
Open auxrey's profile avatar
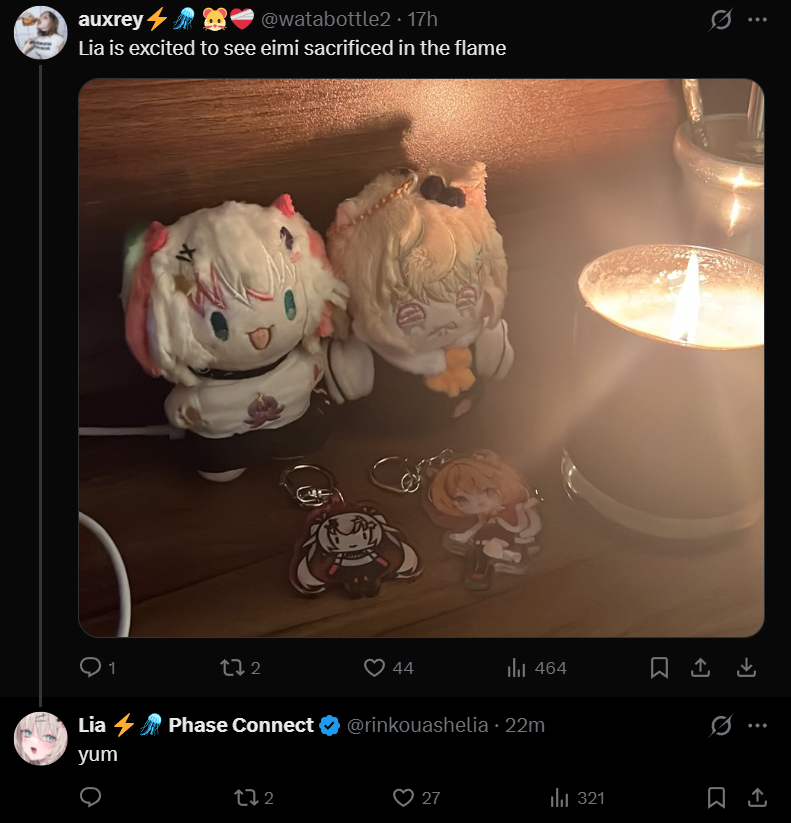click(x=40, y=33)
